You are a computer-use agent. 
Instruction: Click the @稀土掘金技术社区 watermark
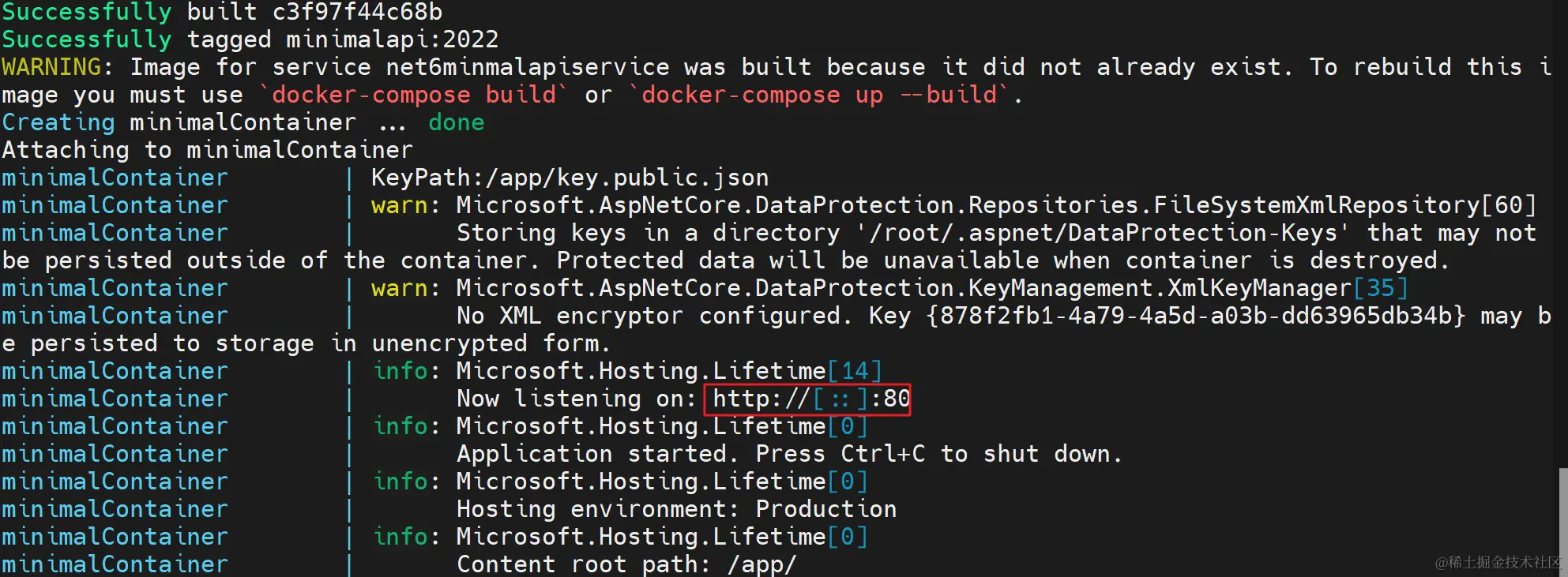click(x=1498, y=562)
